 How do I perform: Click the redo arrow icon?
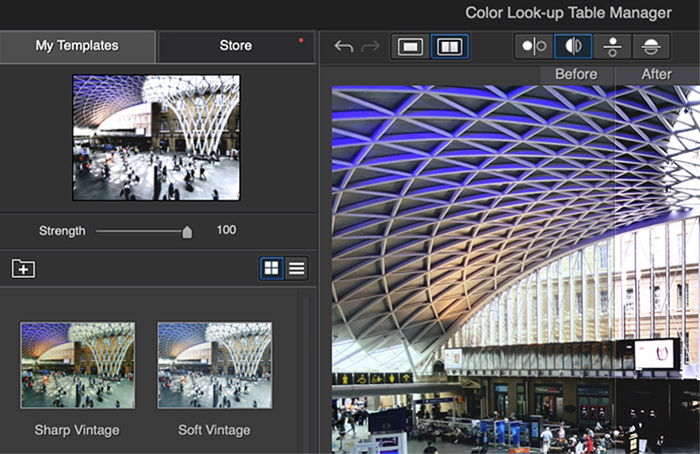(x=370, y=46)
